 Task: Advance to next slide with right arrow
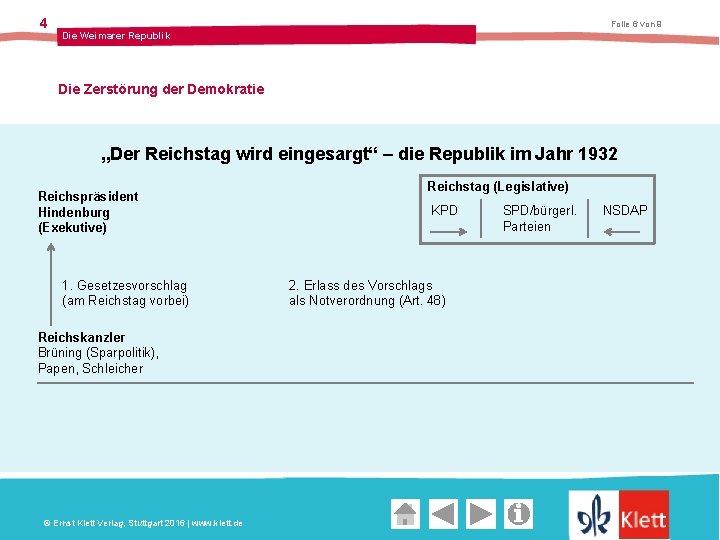click(481, 514)
